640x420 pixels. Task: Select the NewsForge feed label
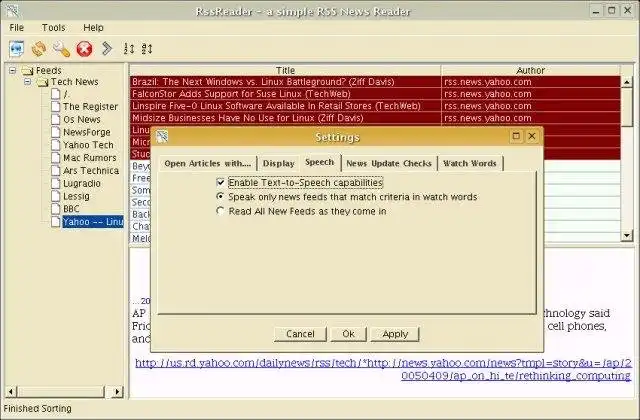coord(87,132)
